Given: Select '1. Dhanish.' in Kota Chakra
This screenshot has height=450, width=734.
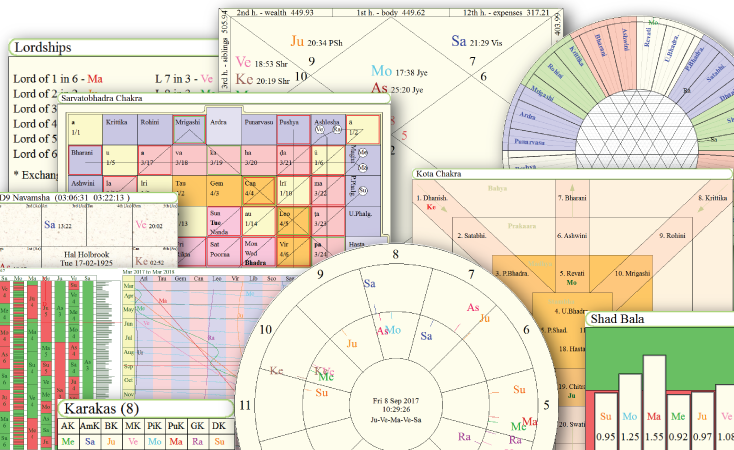Looking at the screenshot, I should [432, 198].
